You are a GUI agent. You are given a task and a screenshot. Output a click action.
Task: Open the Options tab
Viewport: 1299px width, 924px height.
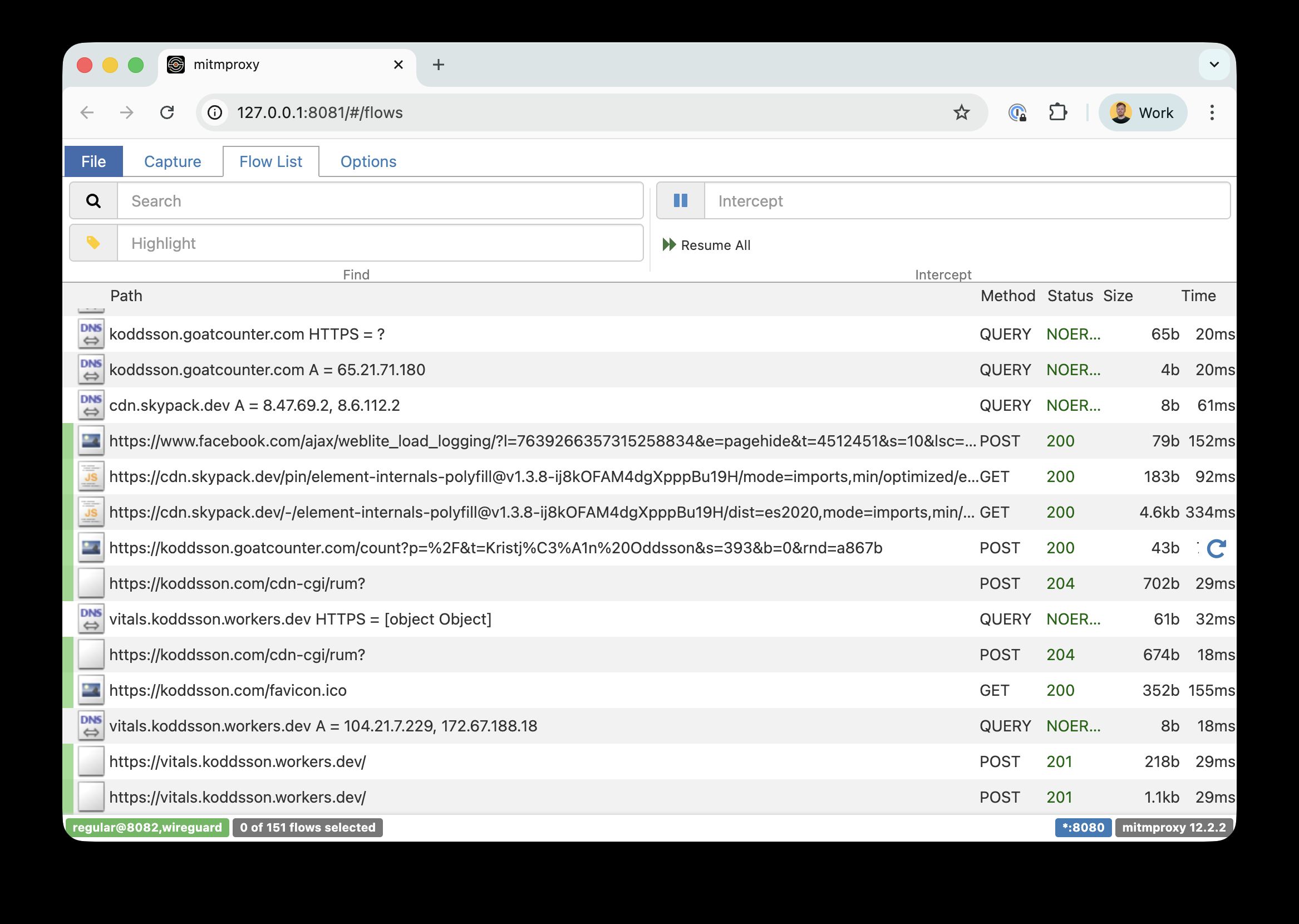pos(368,161)
